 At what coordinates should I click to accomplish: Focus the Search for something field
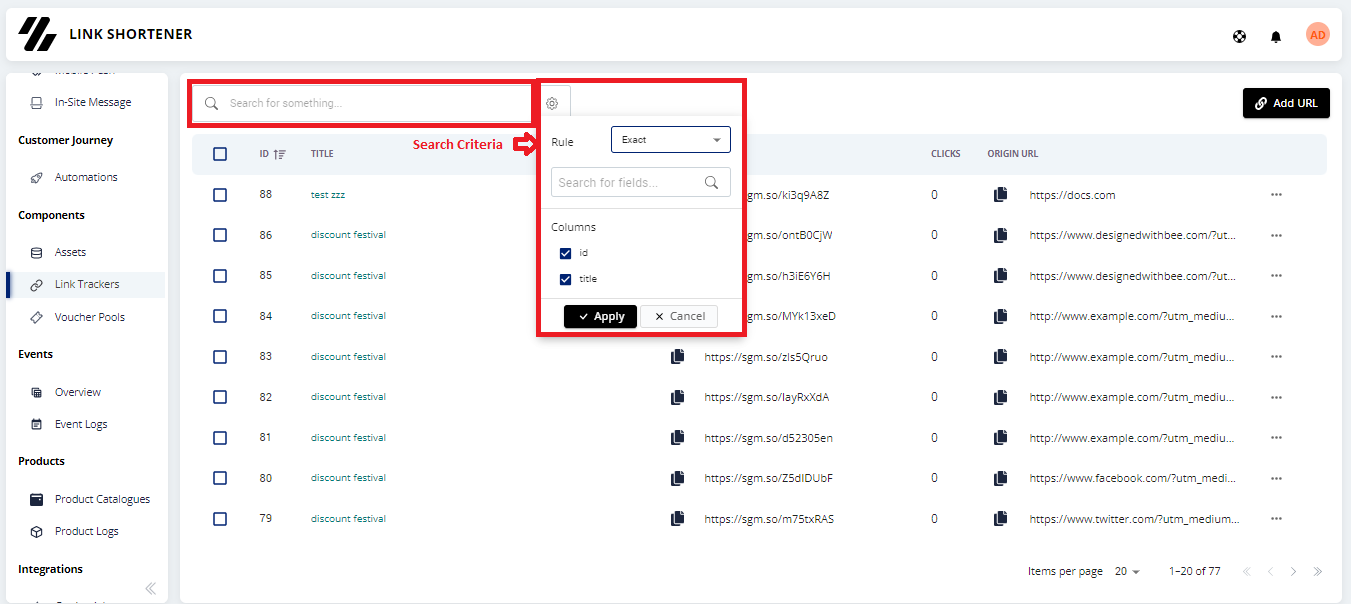[361, 103]
